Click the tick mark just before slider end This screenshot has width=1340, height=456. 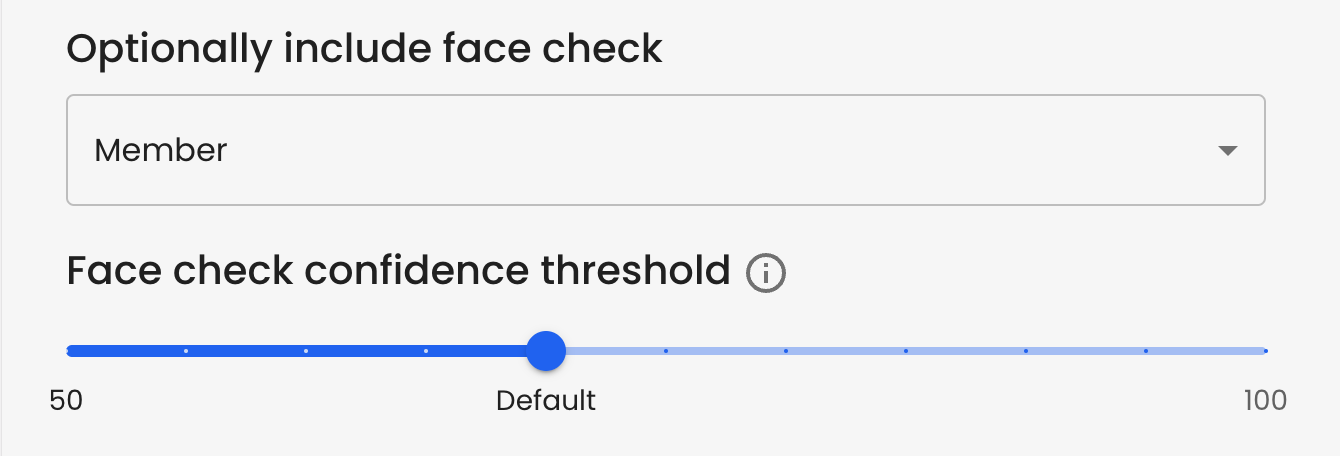[1146, 351]
